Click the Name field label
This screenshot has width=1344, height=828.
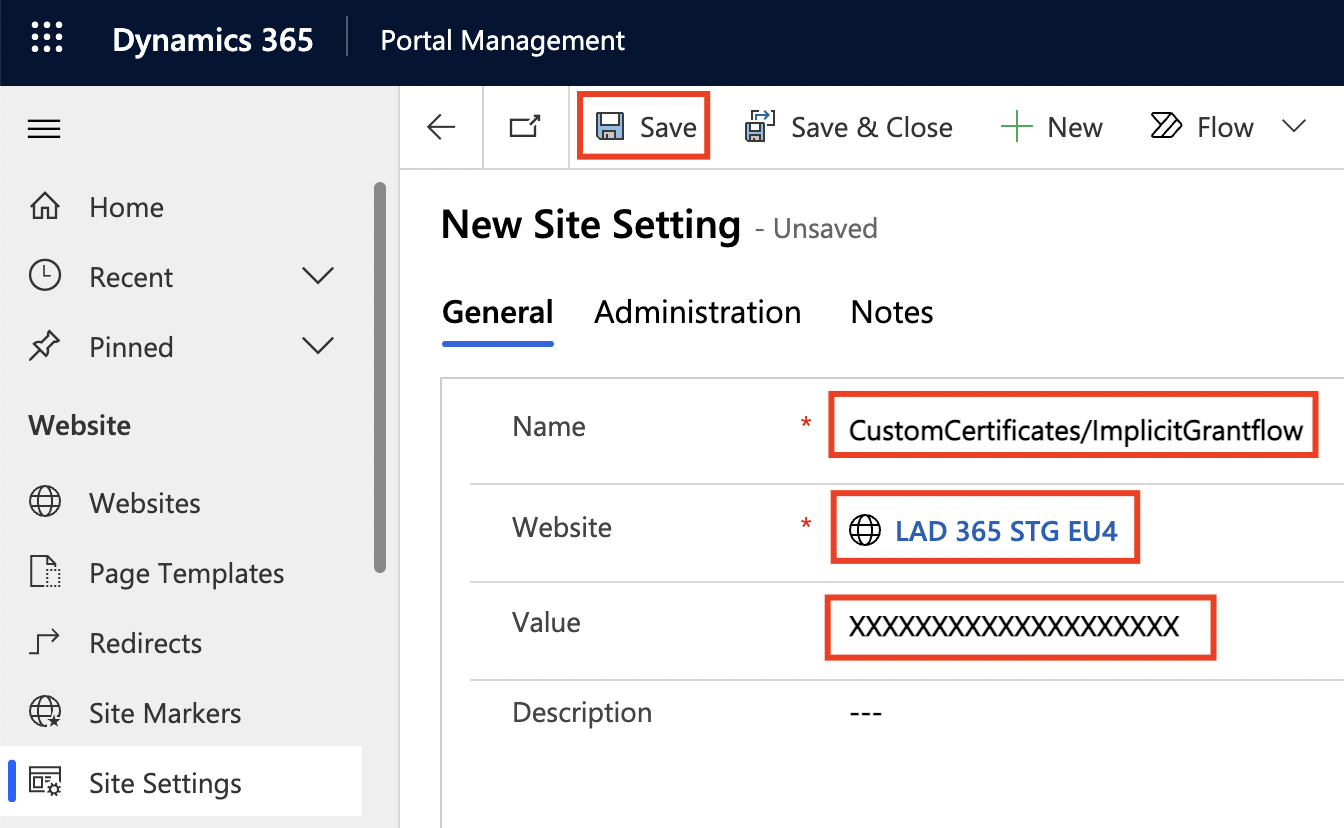coord(549,427)
